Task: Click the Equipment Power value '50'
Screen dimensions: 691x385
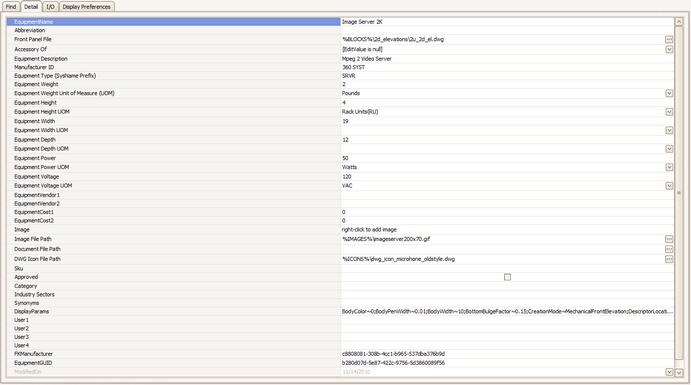Action: (345, 158)
